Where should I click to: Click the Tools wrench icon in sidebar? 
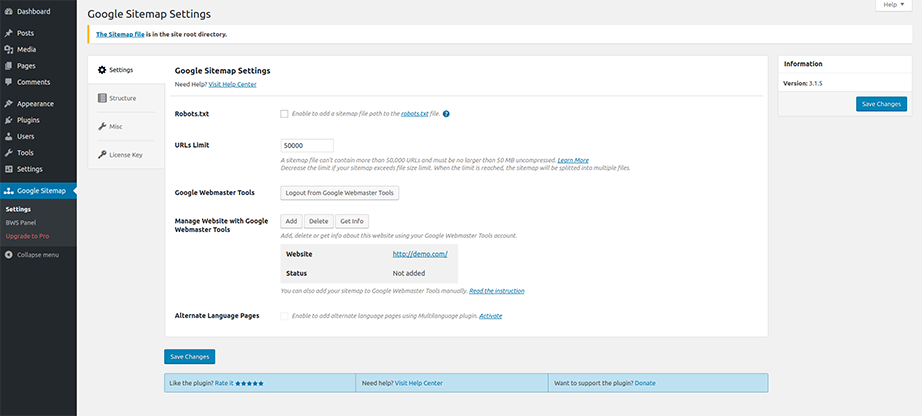8,153
